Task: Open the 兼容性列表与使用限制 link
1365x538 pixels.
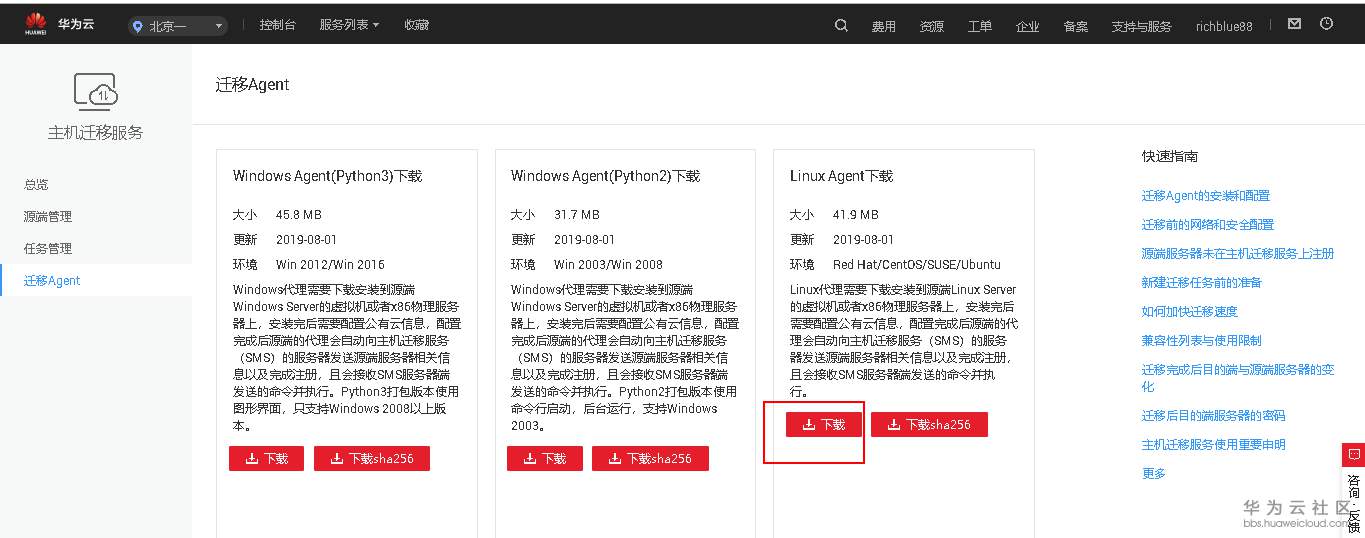Action: pos(1202,341)
